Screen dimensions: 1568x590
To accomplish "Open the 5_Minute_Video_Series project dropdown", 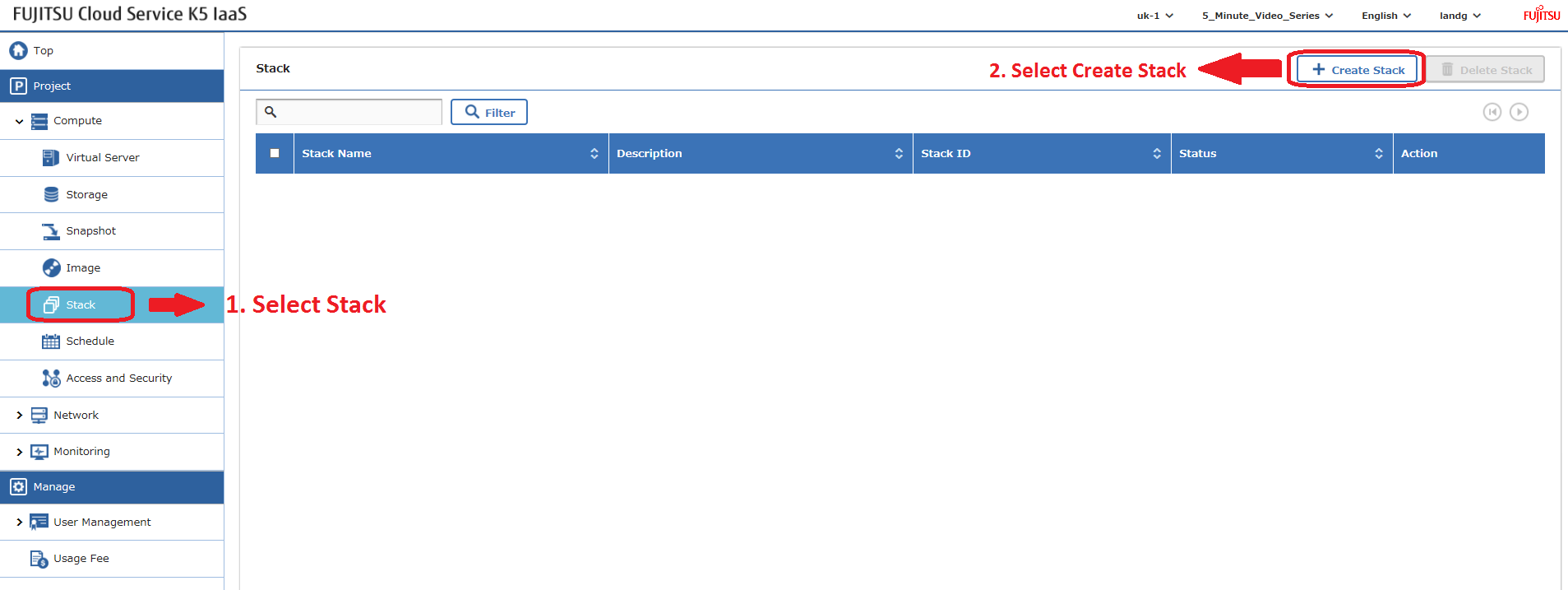I will [1267, 16].
